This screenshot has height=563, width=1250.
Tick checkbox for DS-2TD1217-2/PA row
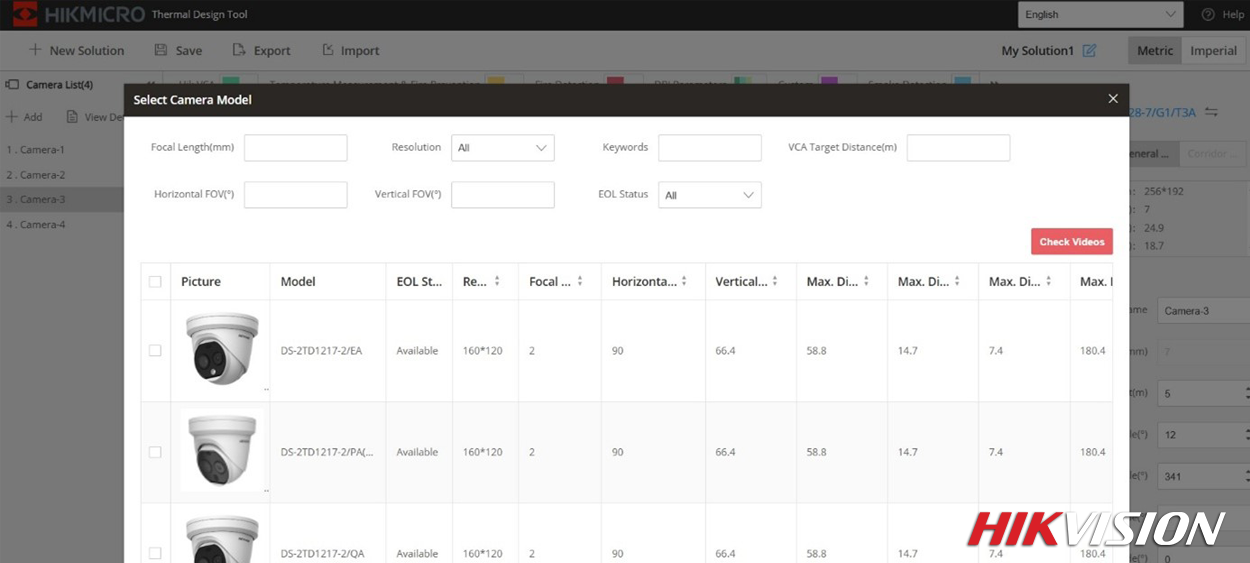tap(155, 452)
